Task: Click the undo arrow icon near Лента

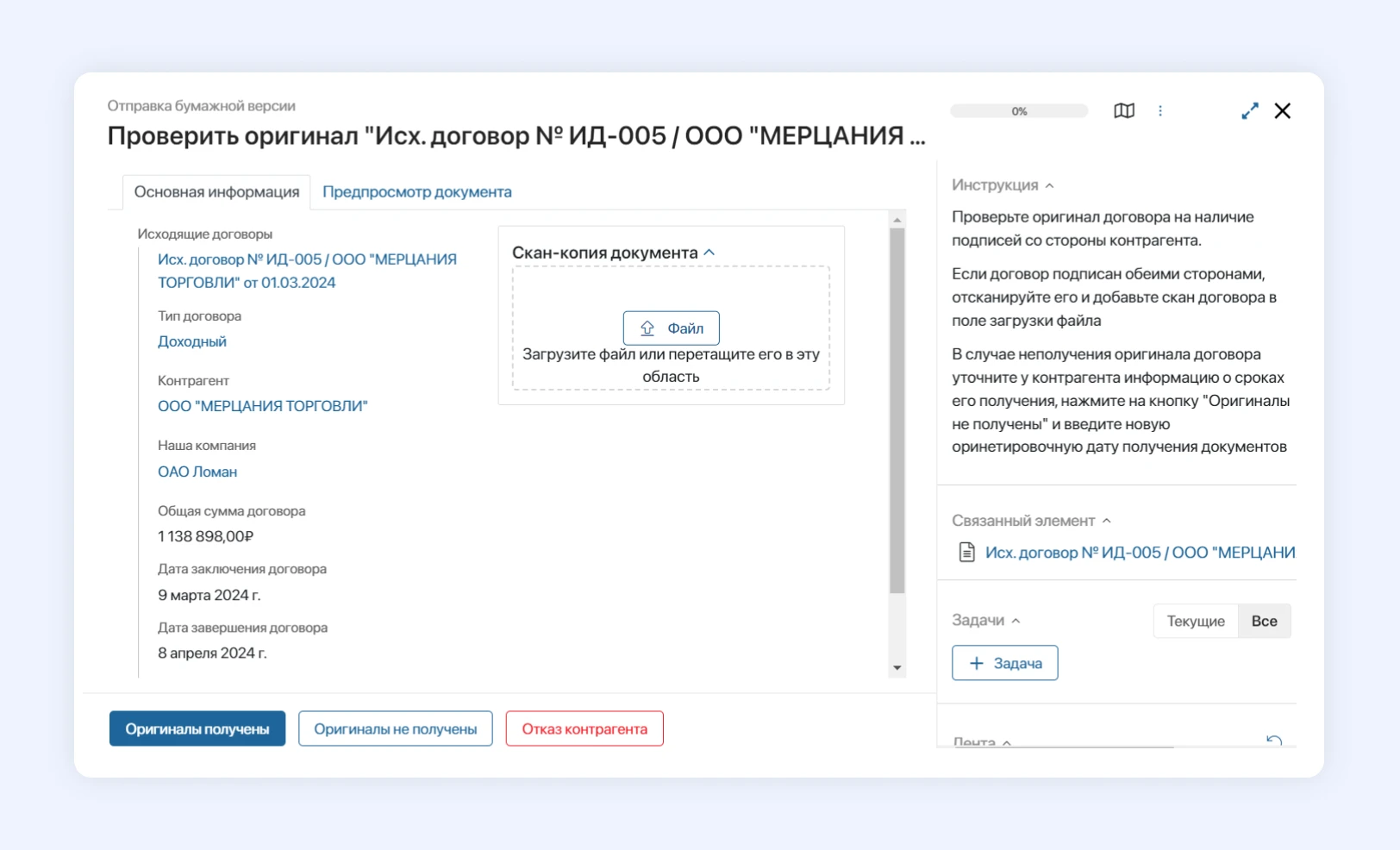Action: click(x=1274, y=741)
